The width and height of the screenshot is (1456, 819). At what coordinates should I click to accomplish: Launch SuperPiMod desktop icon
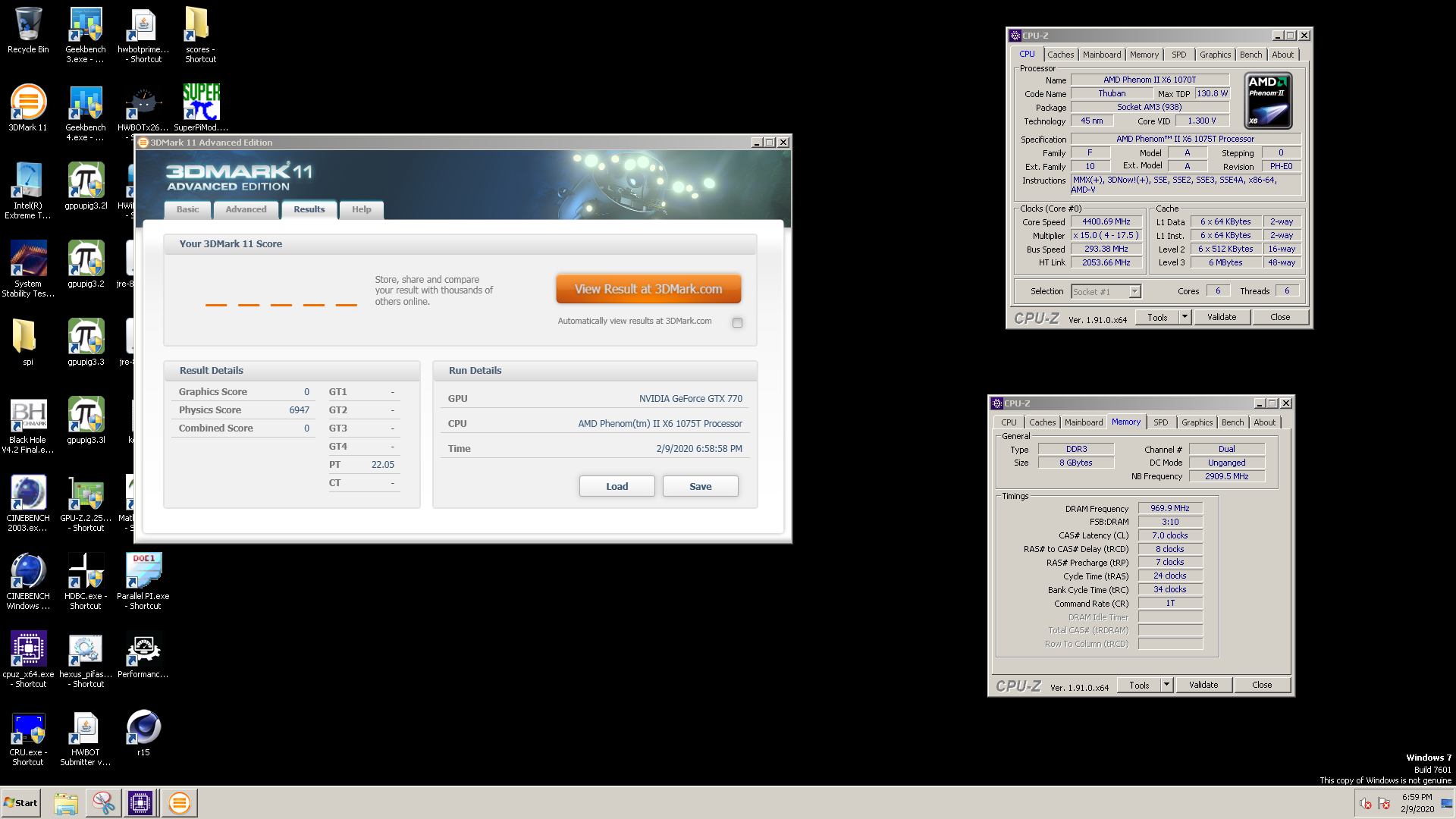[x=201, y=108]
